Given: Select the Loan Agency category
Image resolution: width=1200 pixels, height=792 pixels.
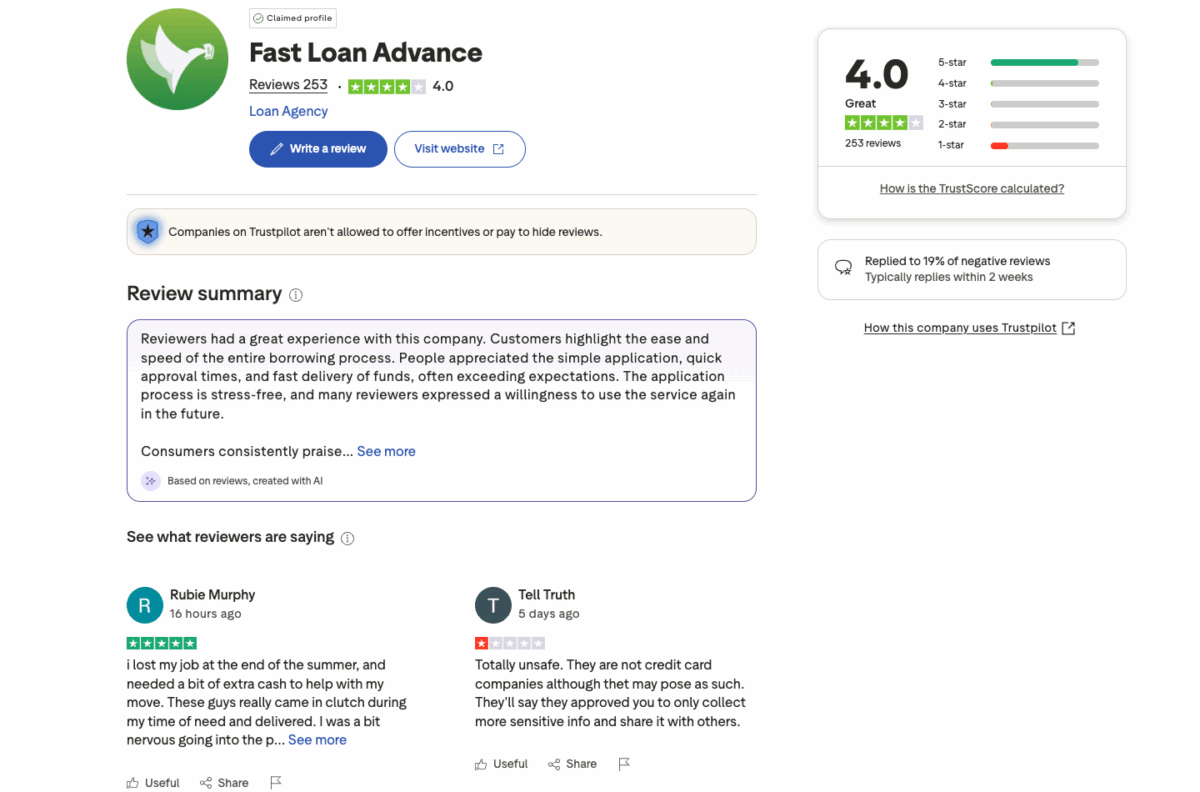Looking at the screenshot, I should point(288,111).
